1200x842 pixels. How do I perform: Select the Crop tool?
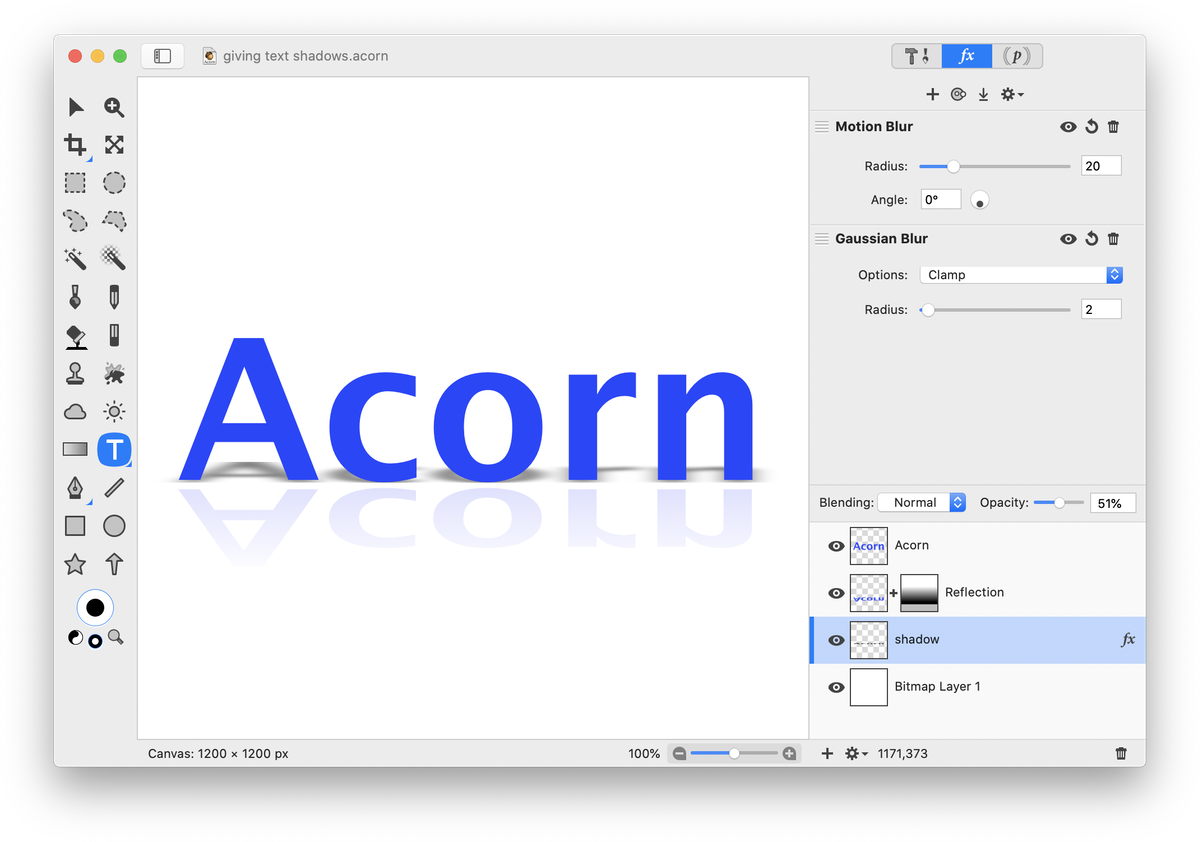point(76,145)
